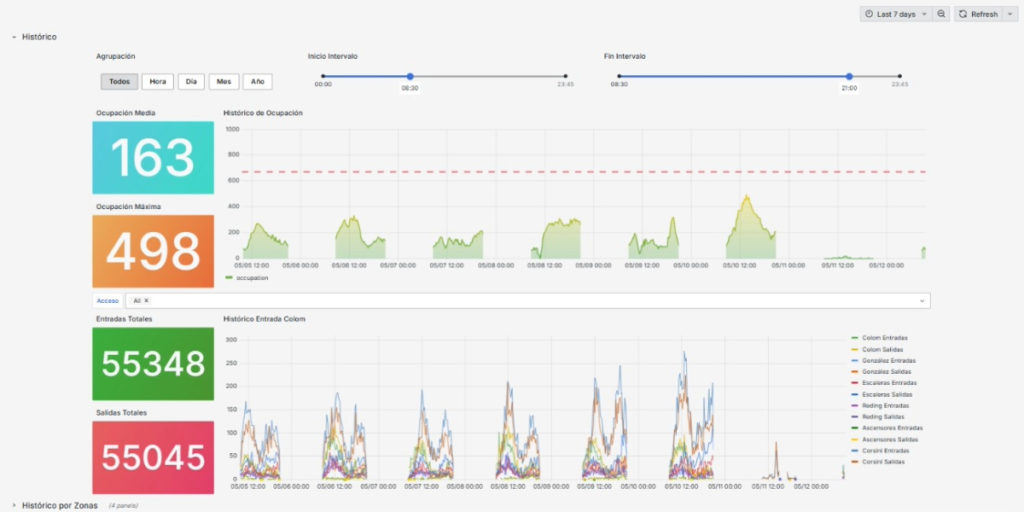1024x512 pixels.
Task: Select the Todos grouping option
Action: [x=119, y=82]
